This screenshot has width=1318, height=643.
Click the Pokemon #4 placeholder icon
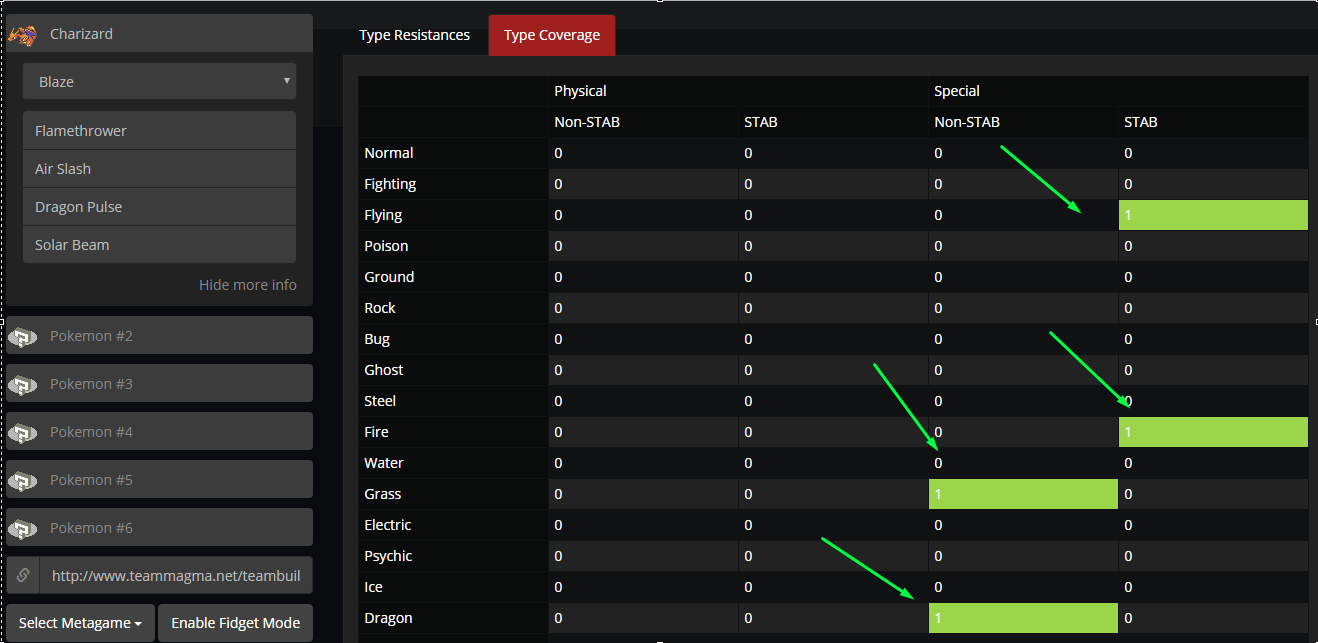pos(22,433)
